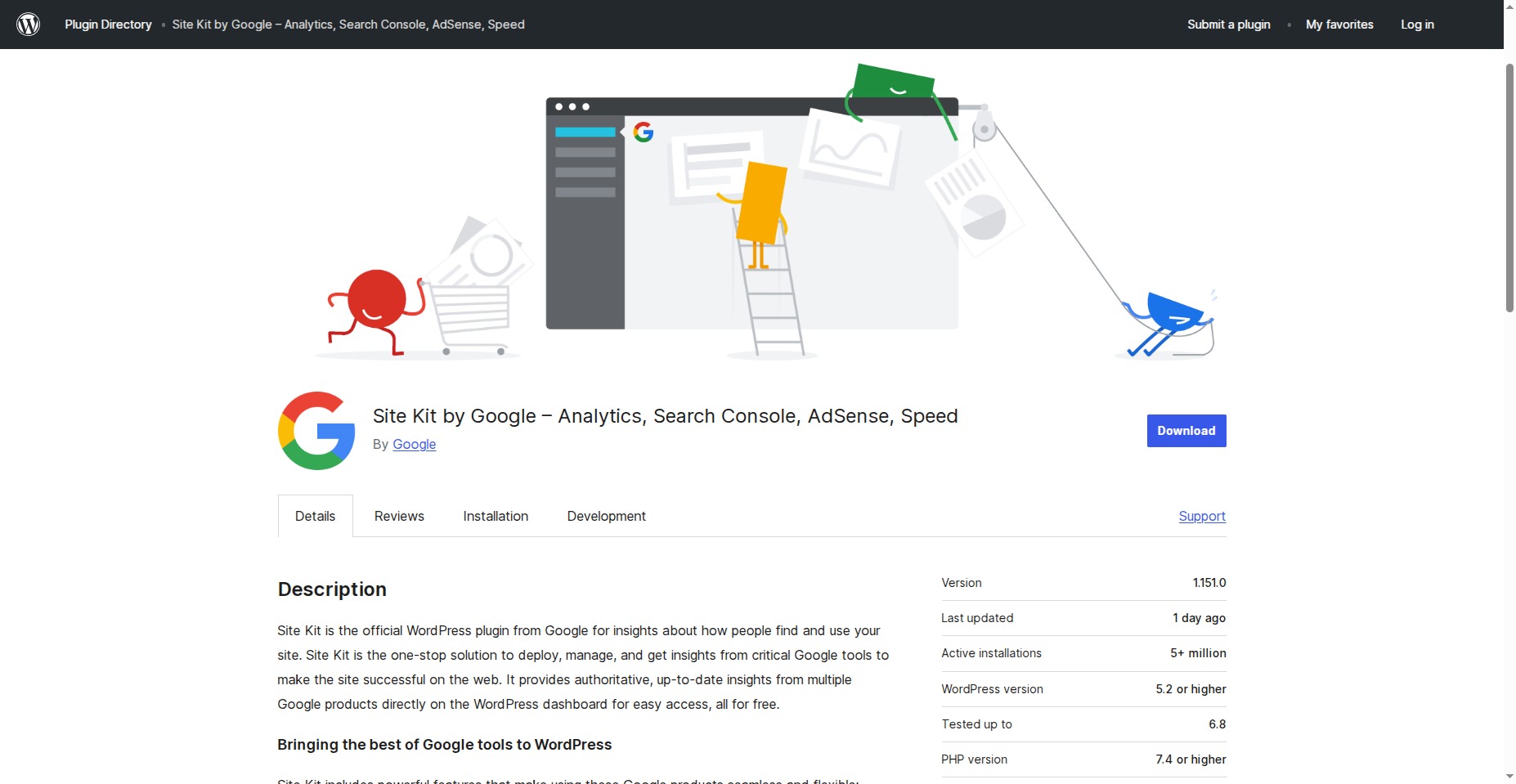Click the "7.4 or higher" PHP version value
The height and width of the screenshot is (784, 1516).
tap(1191, 759)
